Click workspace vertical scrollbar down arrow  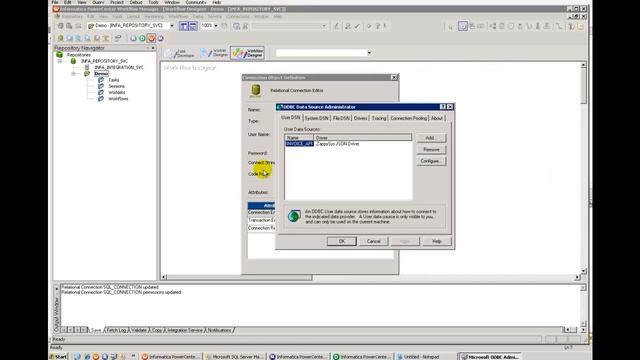pos(583,271)
